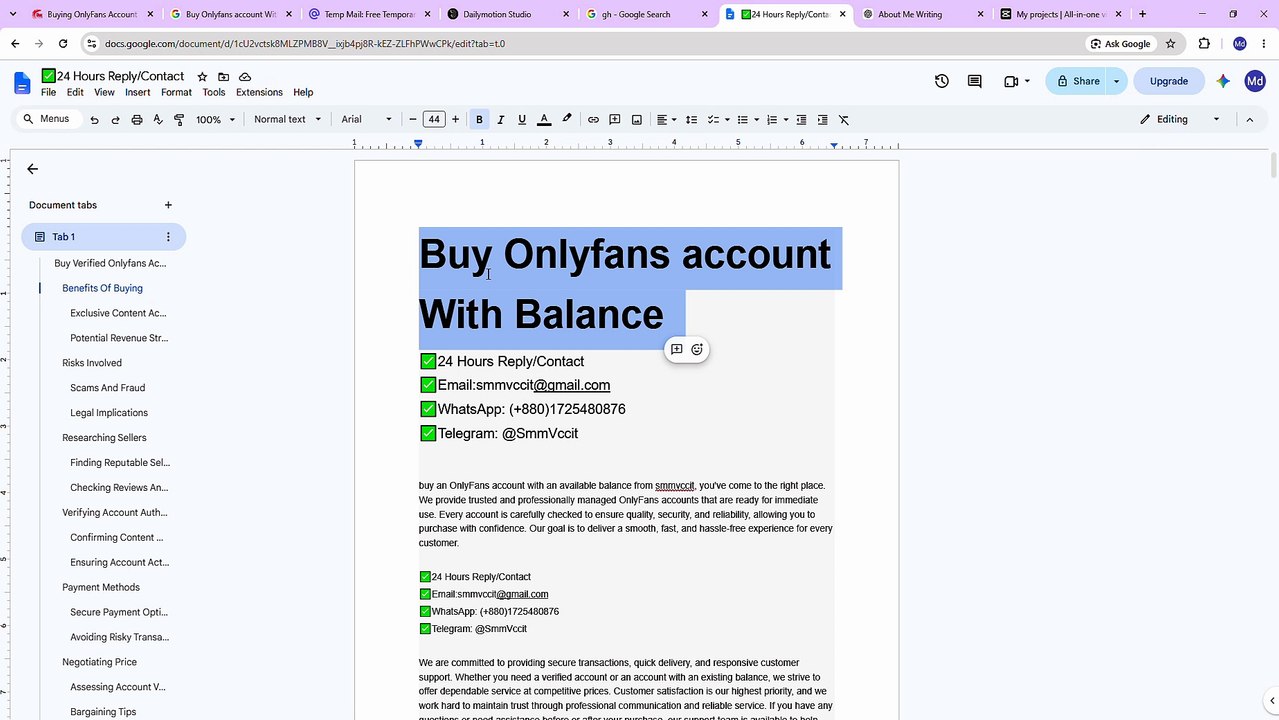
Task: Select the Paint format tool
Action: tap(179, 120)
